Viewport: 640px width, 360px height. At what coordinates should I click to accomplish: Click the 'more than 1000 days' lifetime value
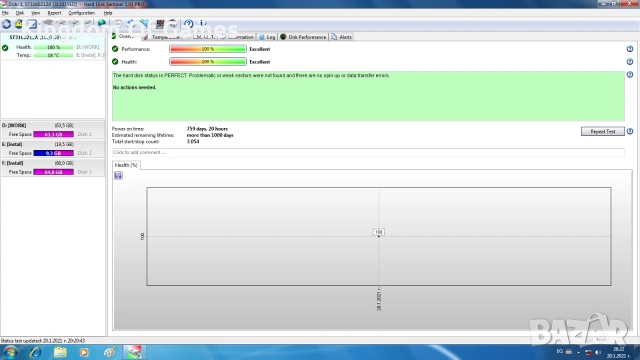[210, 135]
